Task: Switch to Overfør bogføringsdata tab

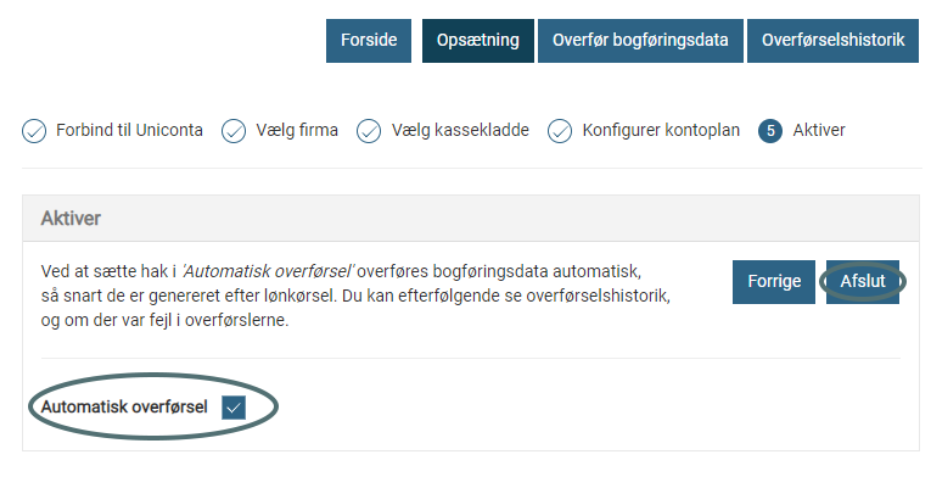Action: pos(640,41)
